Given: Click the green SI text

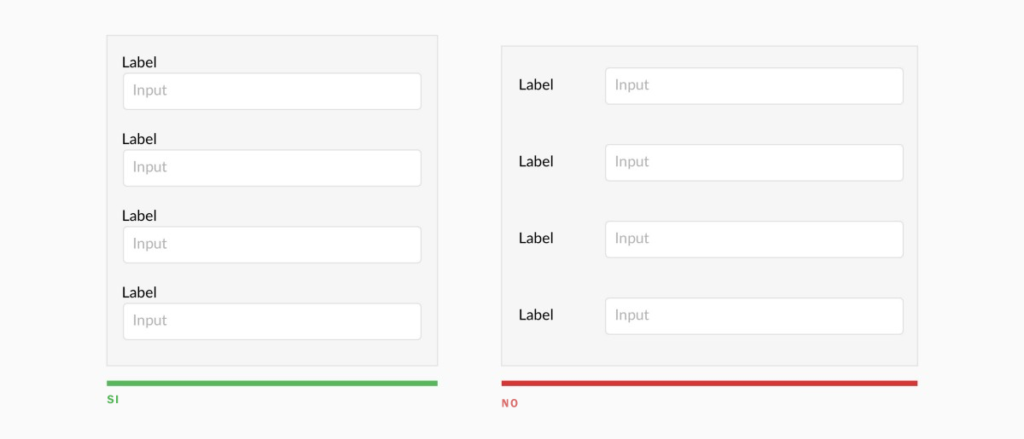Looking at the screenshot, I should (113, 400).
